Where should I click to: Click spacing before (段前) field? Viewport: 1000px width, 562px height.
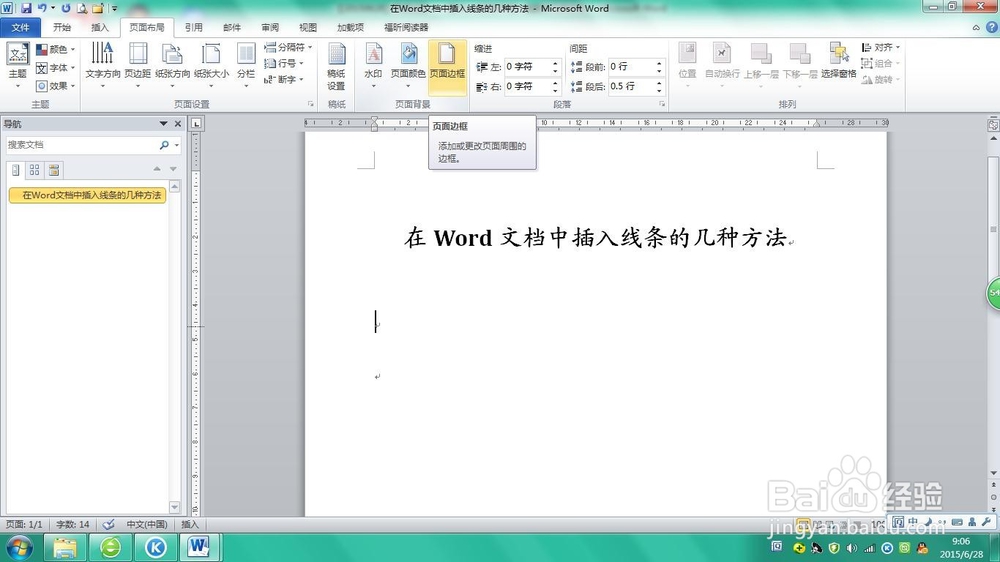[x=630, y=66]
